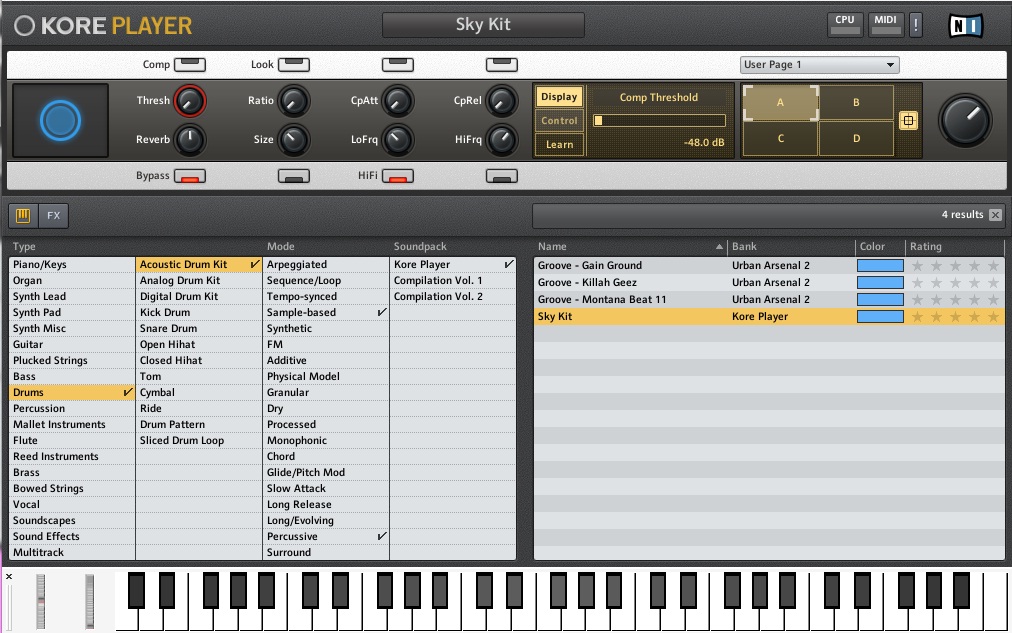Click the morph square crosshair icon
This screenshot has width=1012, height=633.
[908, 120]
